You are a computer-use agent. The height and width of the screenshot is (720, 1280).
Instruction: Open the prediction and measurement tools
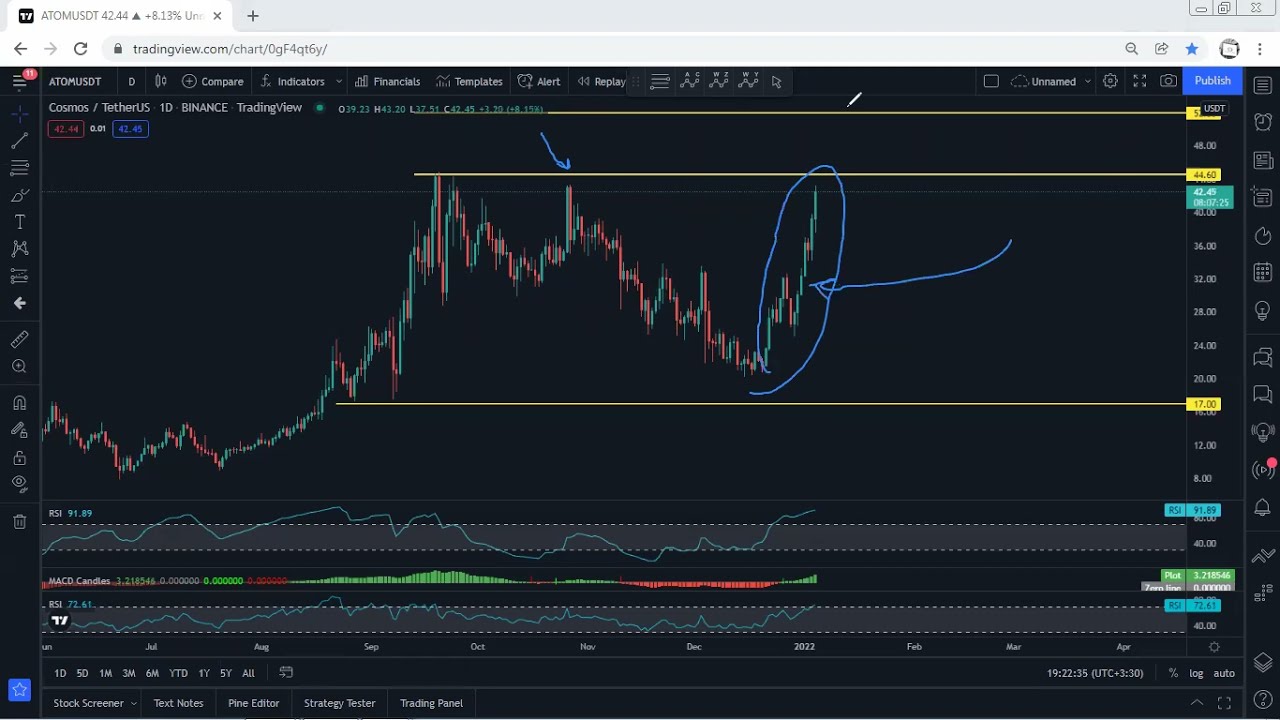19,276
